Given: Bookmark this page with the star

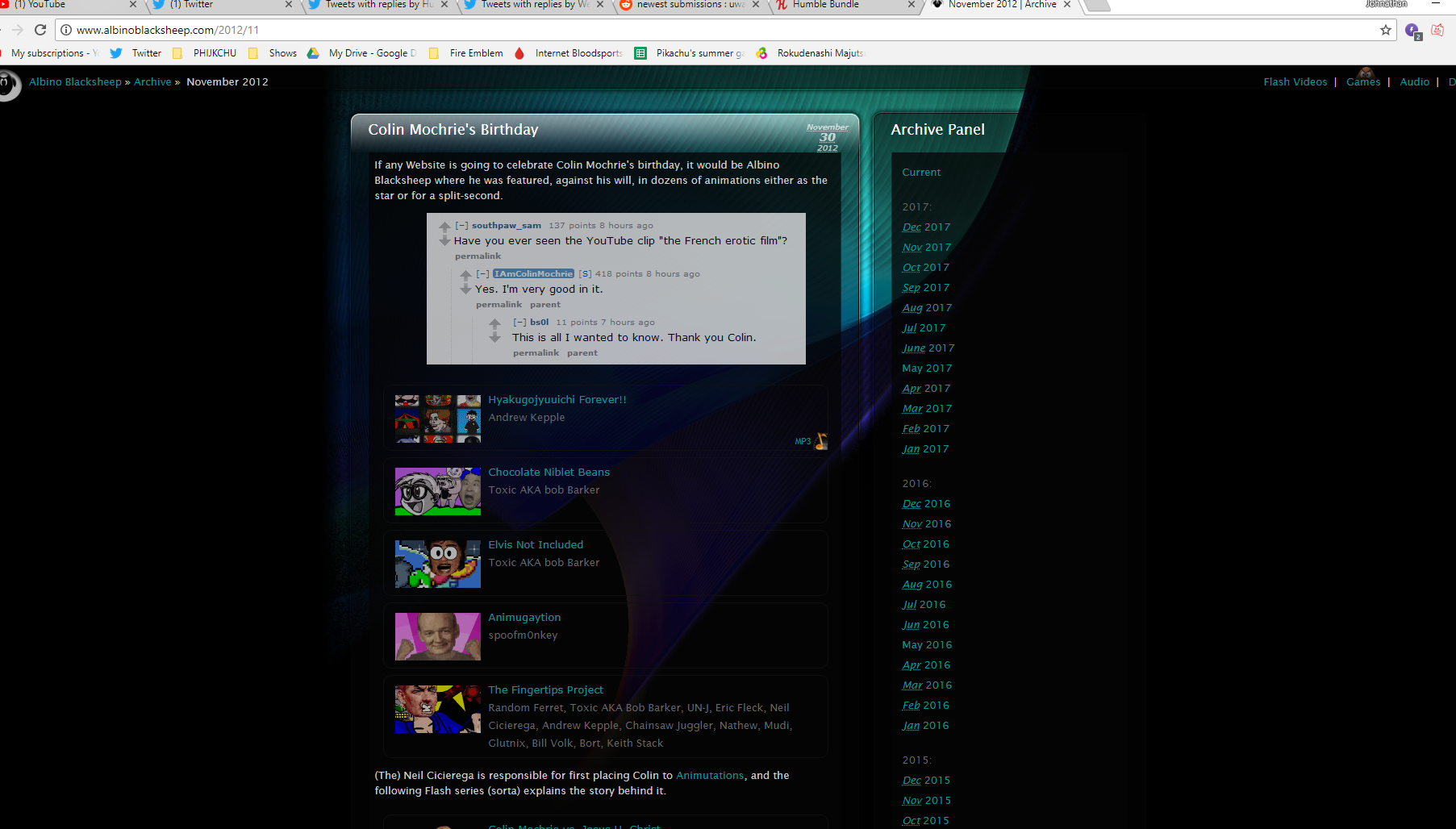Looking at the screenshot, I should pyautogui.click(x=1386, y=30).
